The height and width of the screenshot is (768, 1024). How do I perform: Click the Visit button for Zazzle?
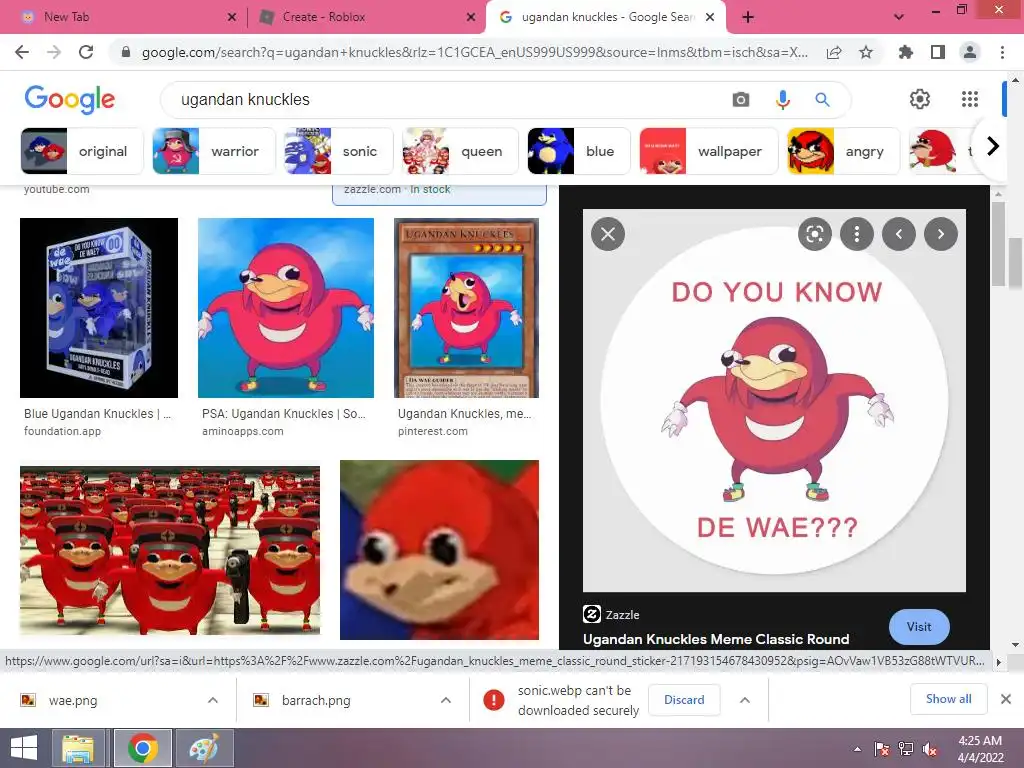[919, 627]
